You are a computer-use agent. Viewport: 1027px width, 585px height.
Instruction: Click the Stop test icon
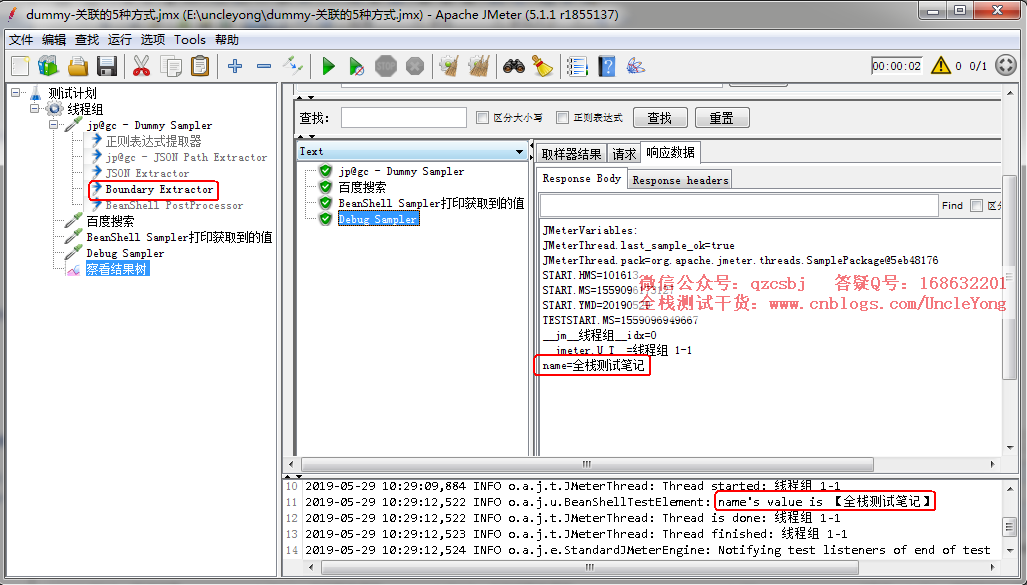[386, 66]
